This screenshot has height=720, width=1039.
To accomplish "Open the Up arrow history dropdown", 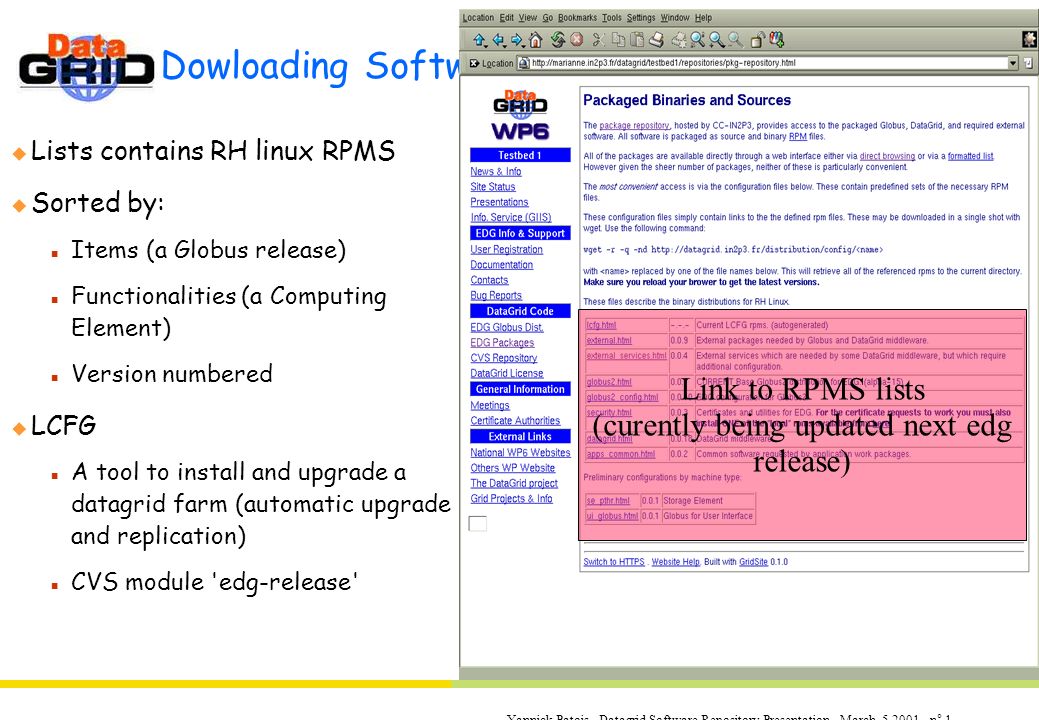I will coord(486,45).
